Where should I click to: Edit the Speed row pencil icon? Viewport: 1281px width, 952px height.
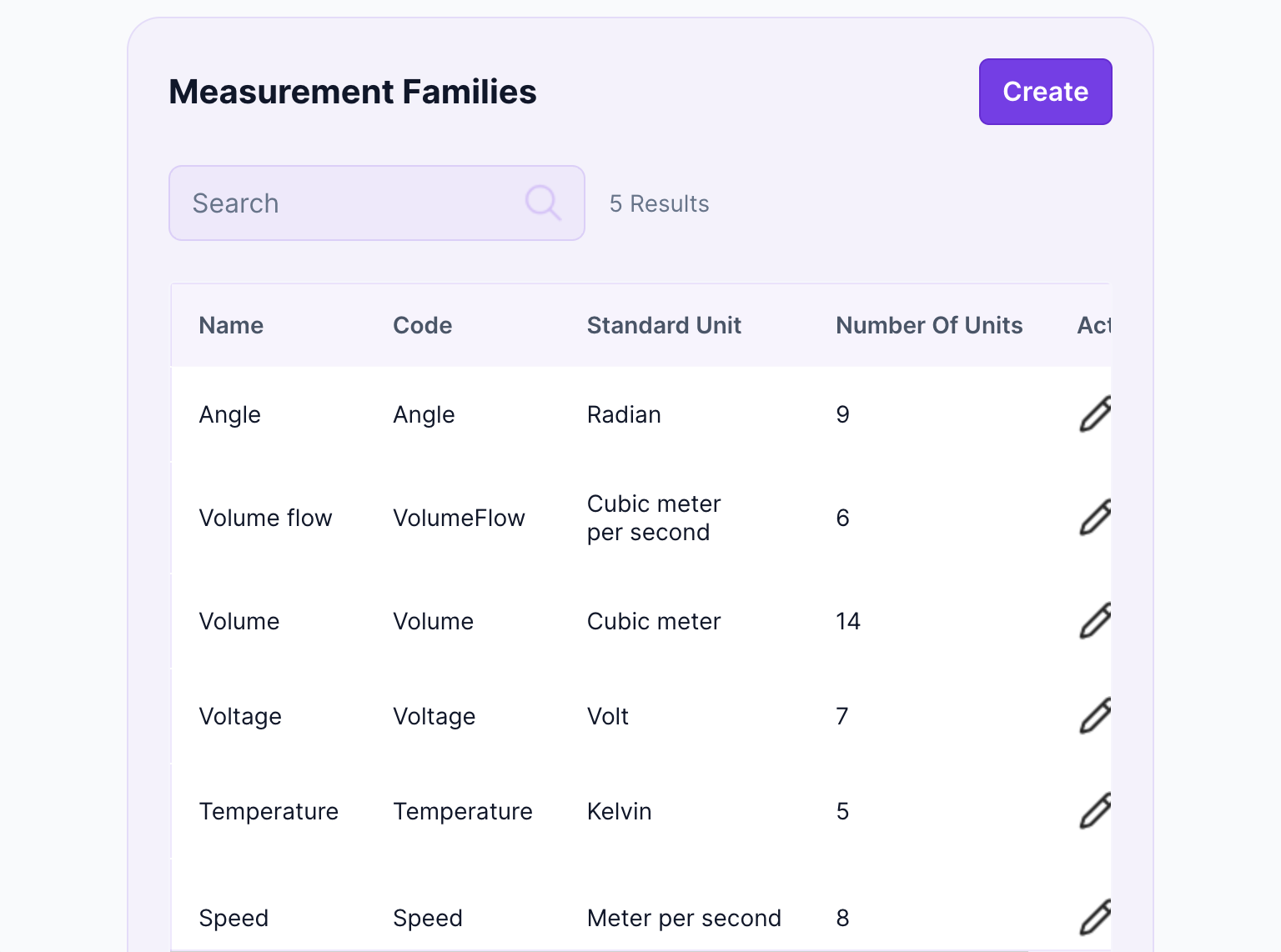(x=1095, y=918)
